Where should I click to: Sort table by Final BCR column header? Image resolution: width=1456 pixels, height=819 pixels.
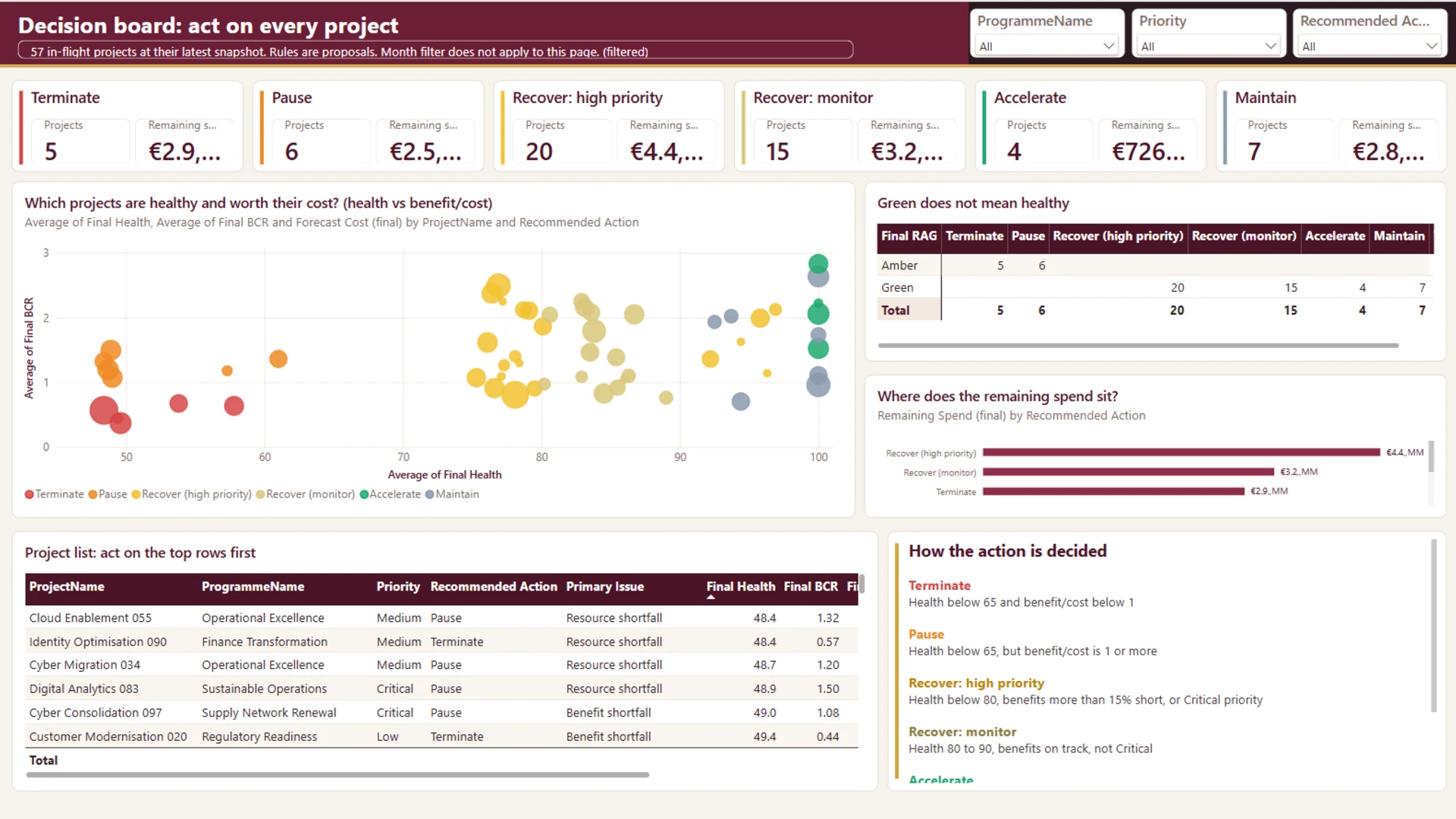point(811,586)
